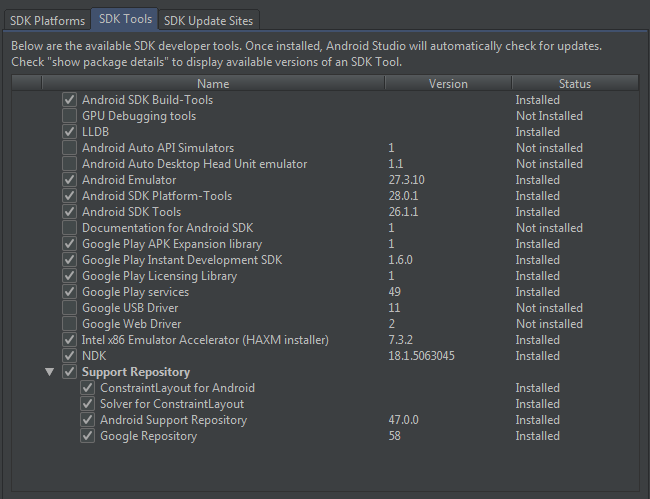Screen dimensions: 650x499
Task: Uncheck ConstraintLayout for Android checkbox
Action: 87,388
